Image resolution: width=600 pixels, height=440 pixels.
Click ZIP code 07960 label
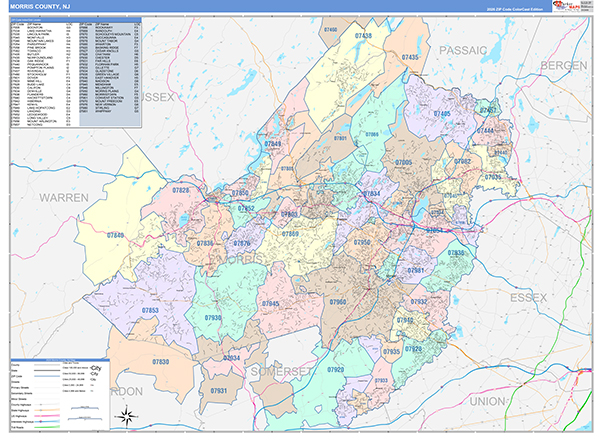(x=338, y=302)
